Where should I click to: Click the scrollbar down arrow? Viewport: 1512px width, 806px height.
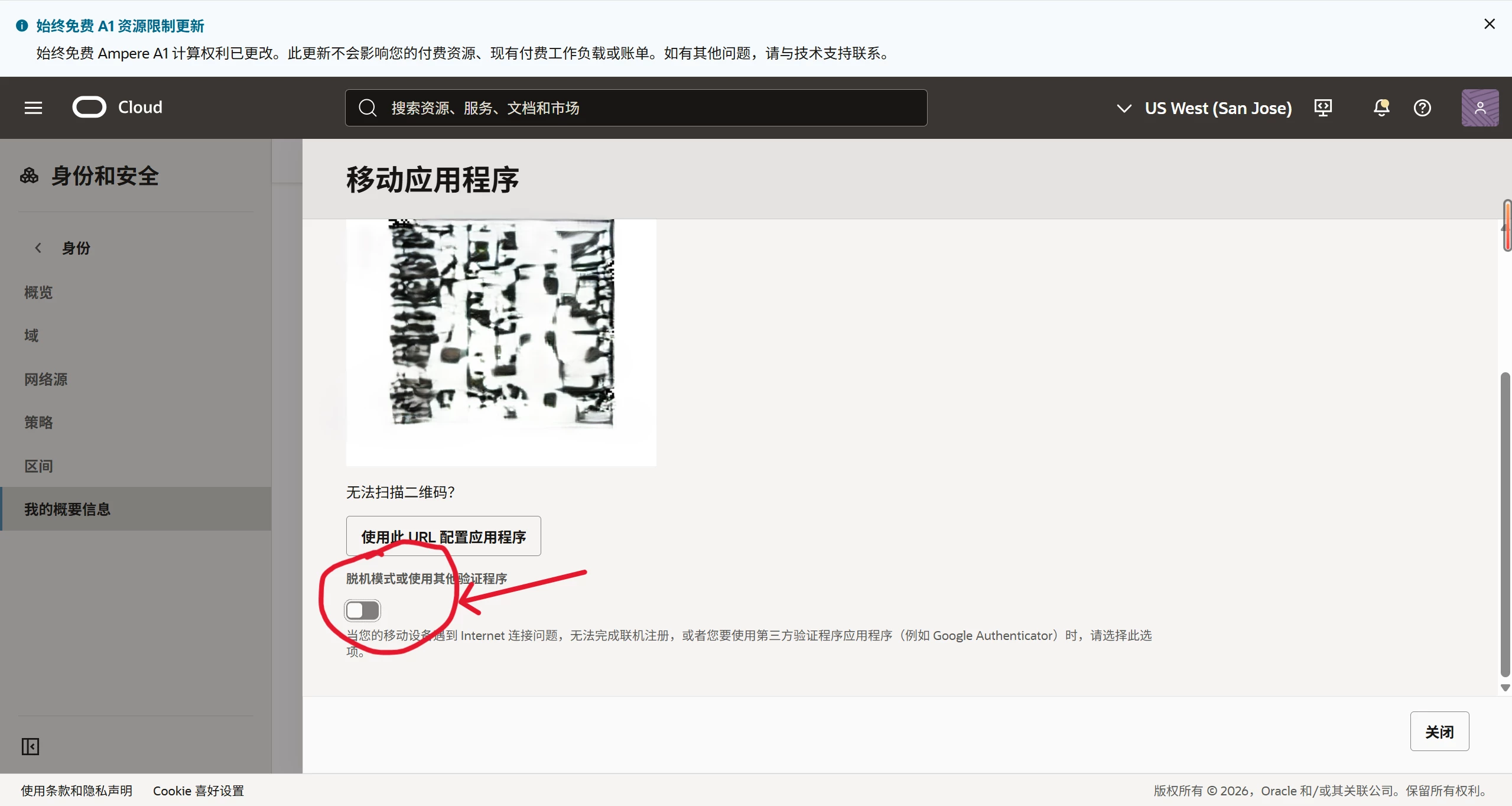[1506, 688]
